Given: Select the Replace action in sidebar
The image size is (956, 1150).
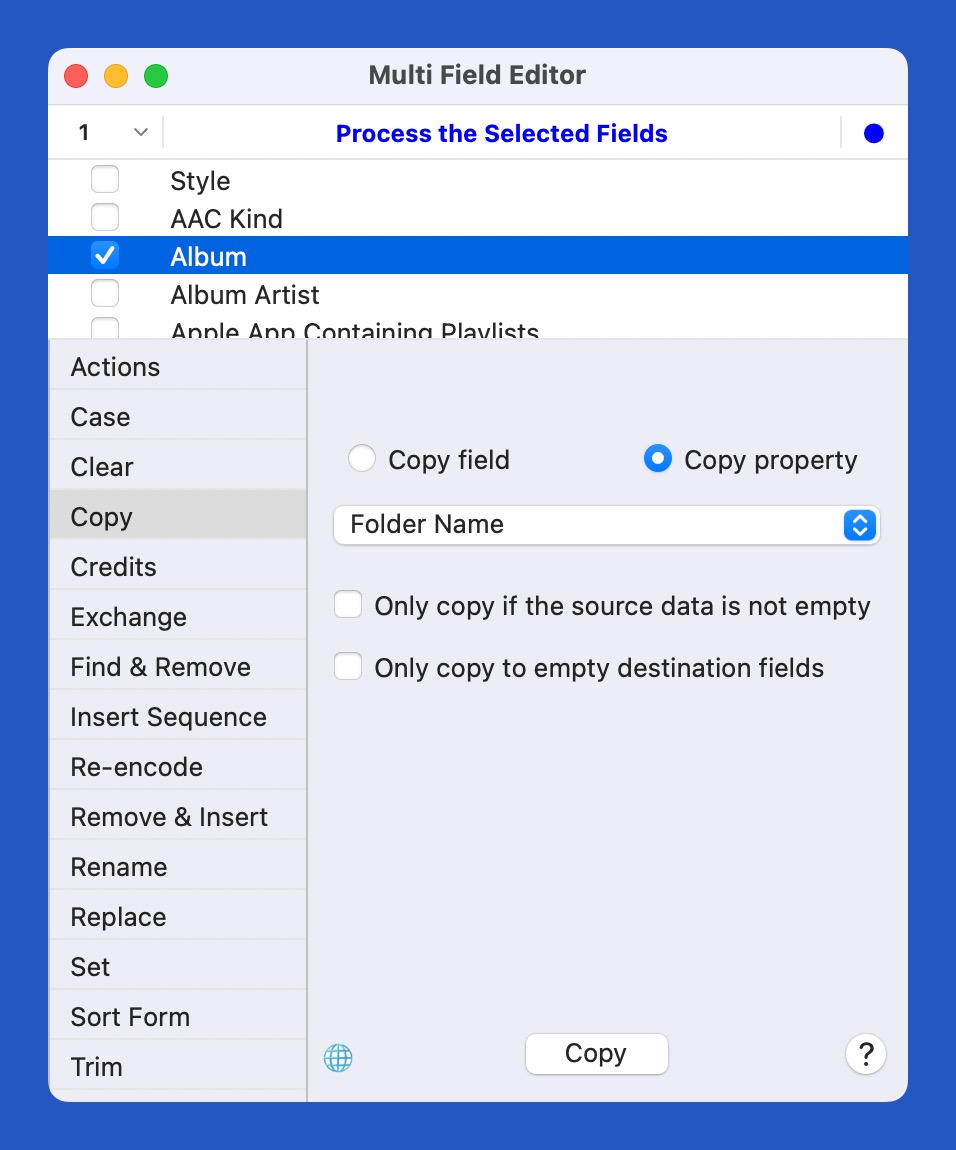Looking at the screenshot, I should click(118, 917).
